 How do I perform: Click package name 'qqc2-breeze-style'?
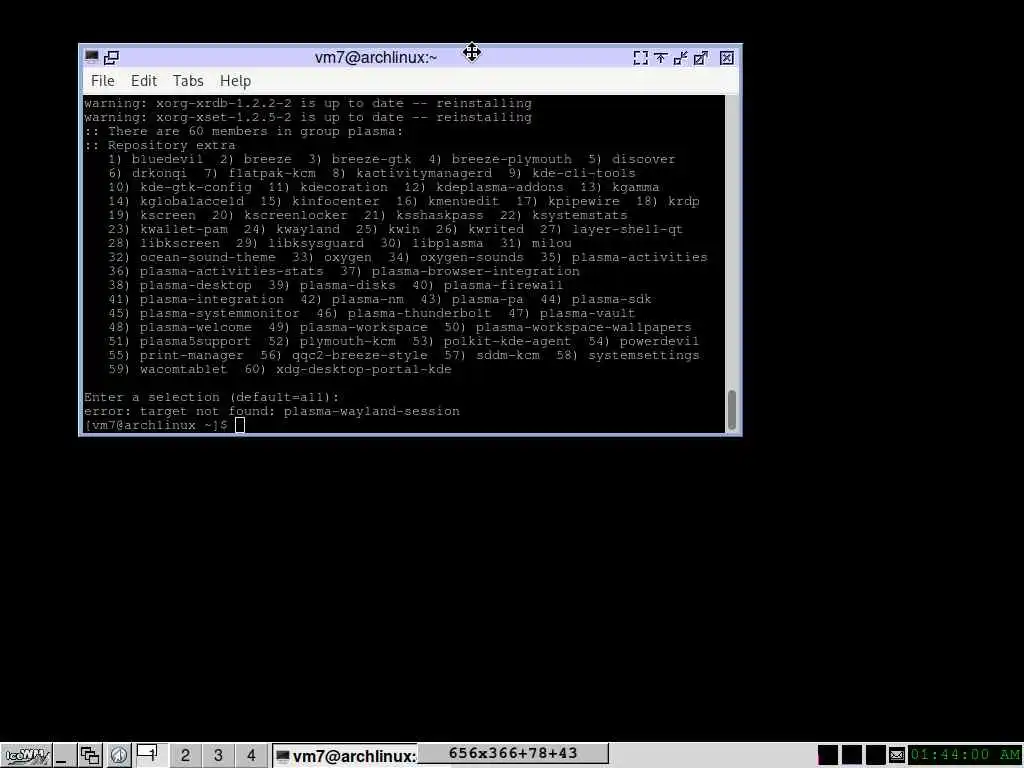click(x=360, y=355)
